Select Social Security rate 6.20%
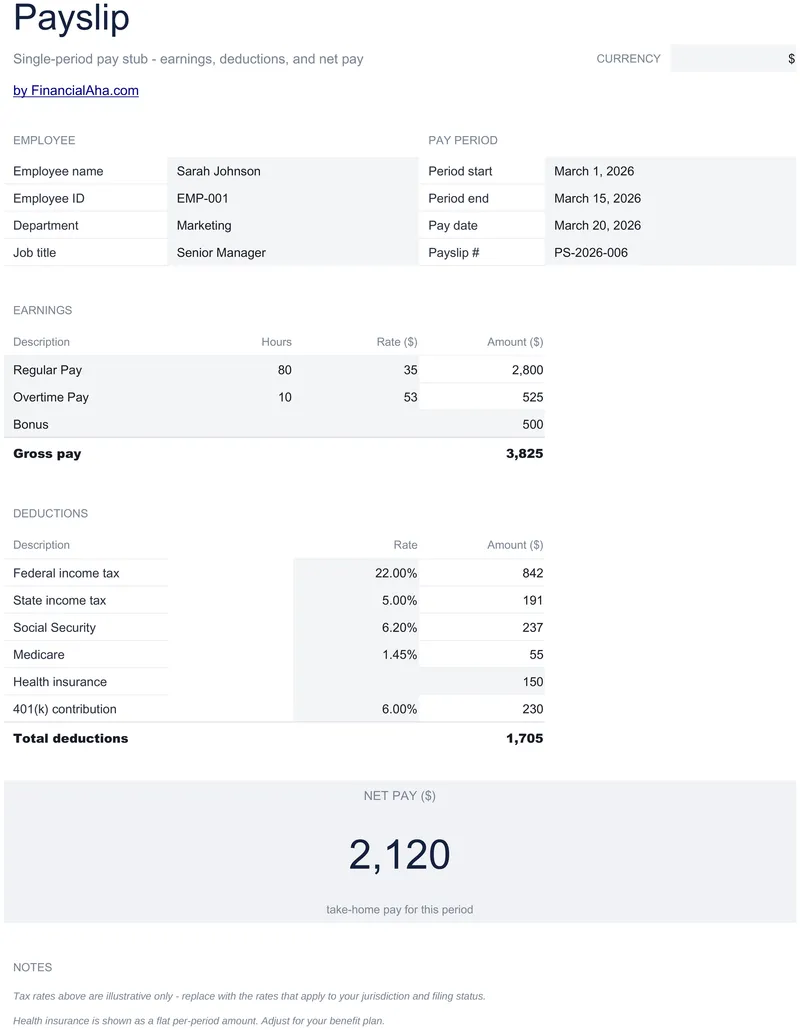Image resolution: width=800 pixels, height=1030 pixels. [356, 627]
